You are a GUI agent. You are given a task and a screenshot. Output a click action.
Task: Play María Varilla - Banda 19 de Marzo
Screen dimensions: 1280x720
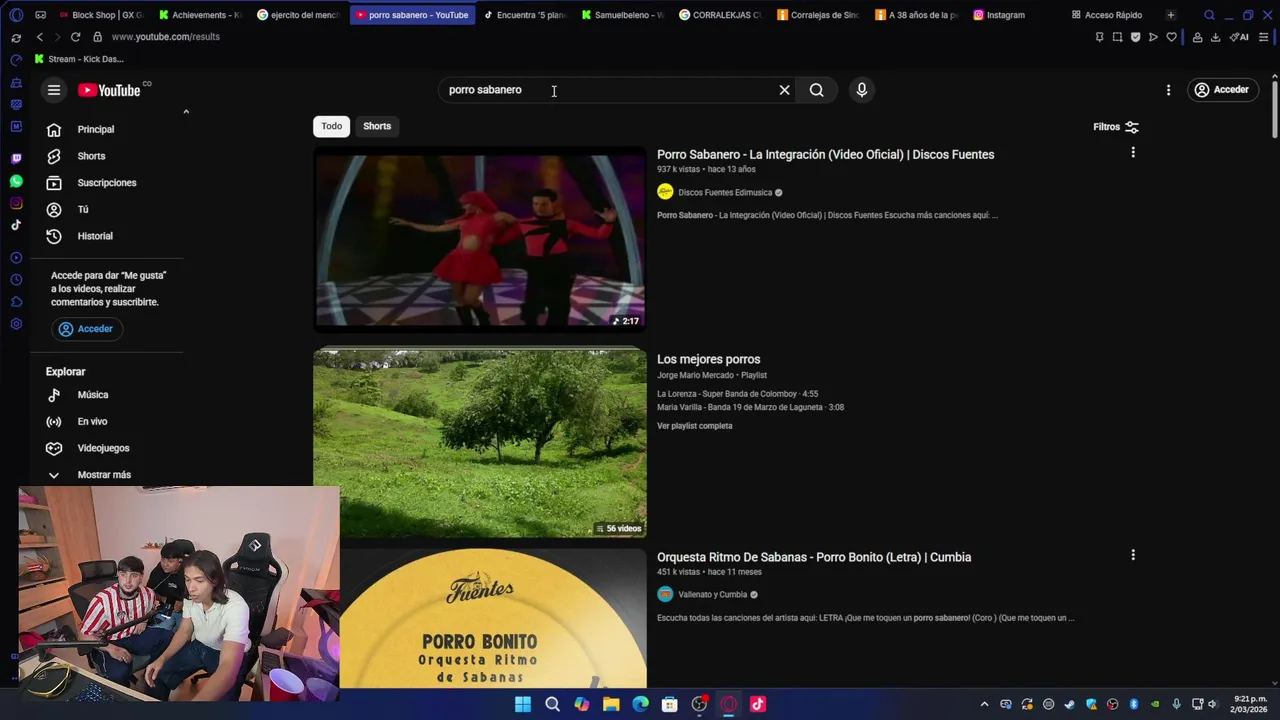tap(750, 407)
